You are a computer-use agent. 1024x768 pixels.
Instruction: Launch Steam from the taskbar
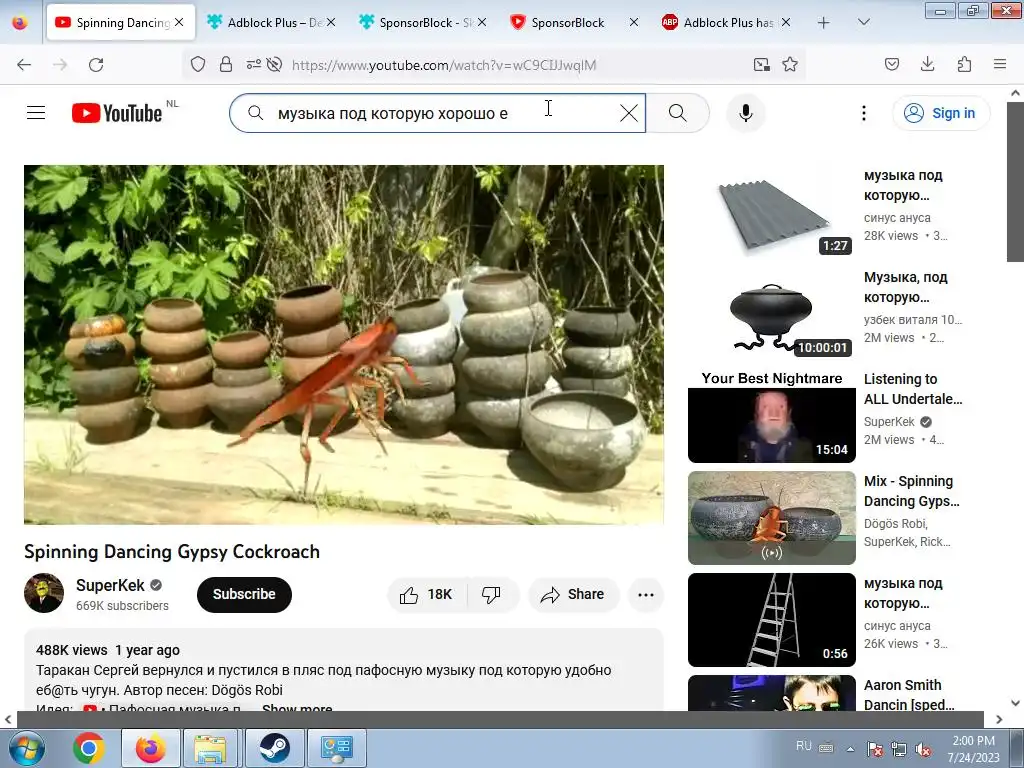274,748
